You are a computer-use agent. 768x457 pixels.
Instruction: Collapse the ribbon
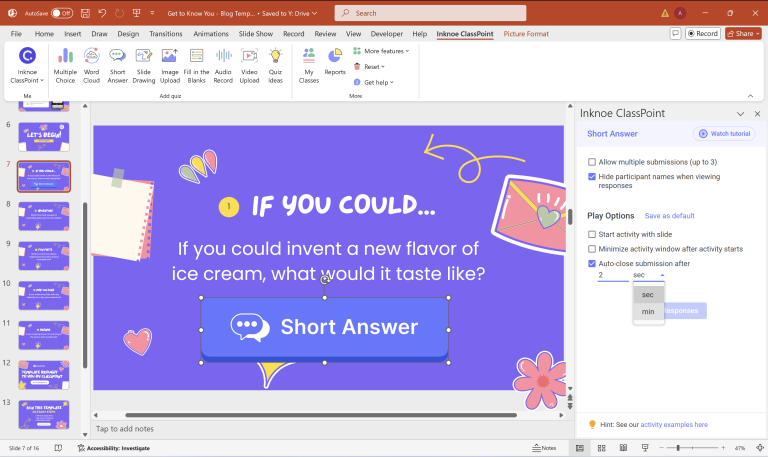tap(750, 96)
